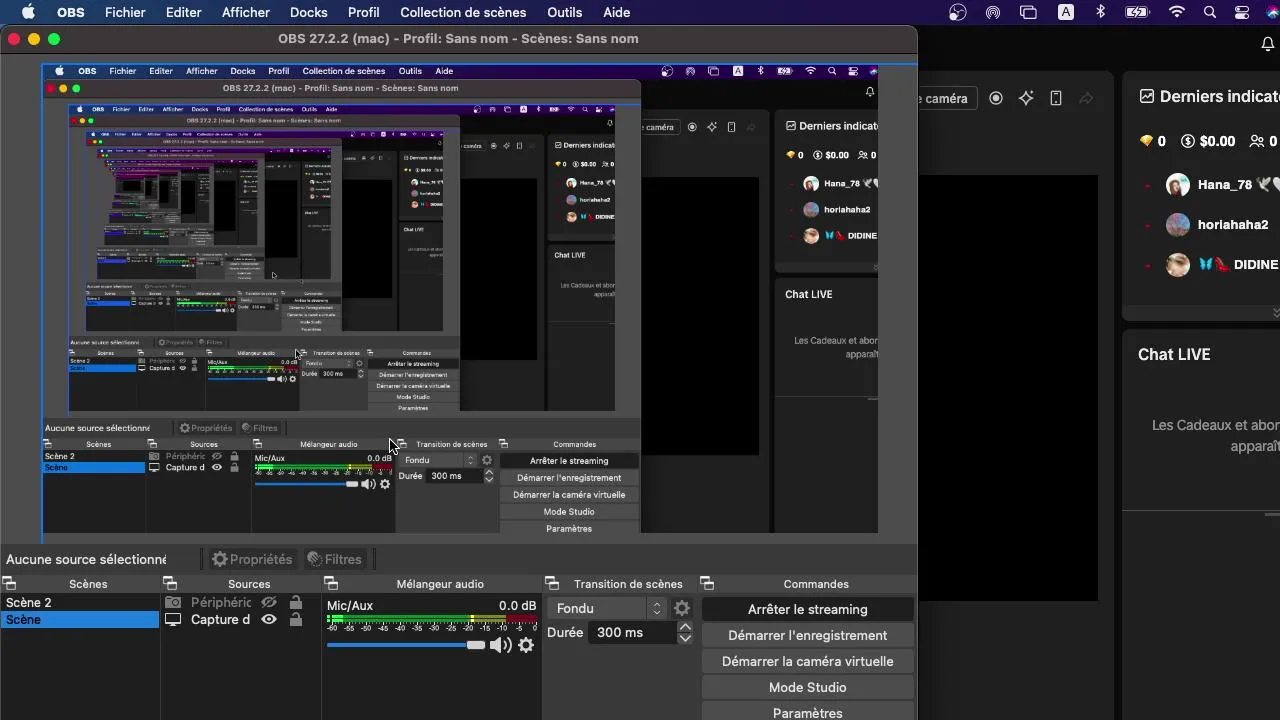Undock the Commandes panel via its icon
The width and height of the screenshot is (1280, 720).
click(707, 584)
